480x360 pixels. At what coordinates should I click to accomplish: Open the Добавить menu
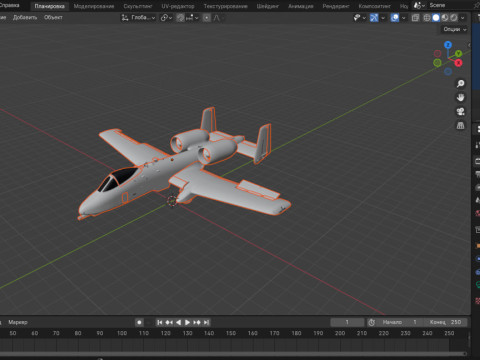(x=25, y=17)
